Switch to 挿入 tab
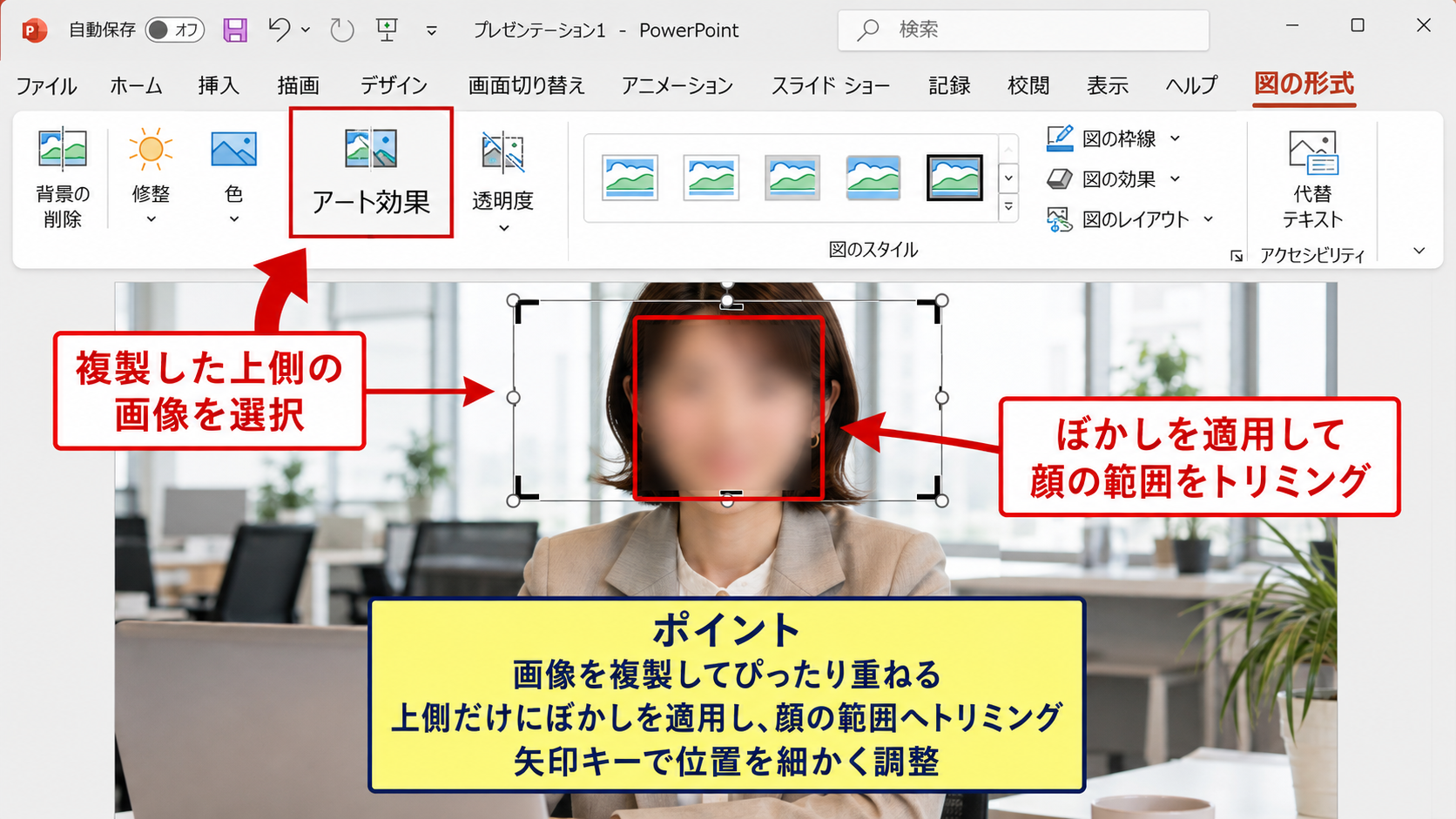This screenshot has width=1456, height=819. point(219,86)
